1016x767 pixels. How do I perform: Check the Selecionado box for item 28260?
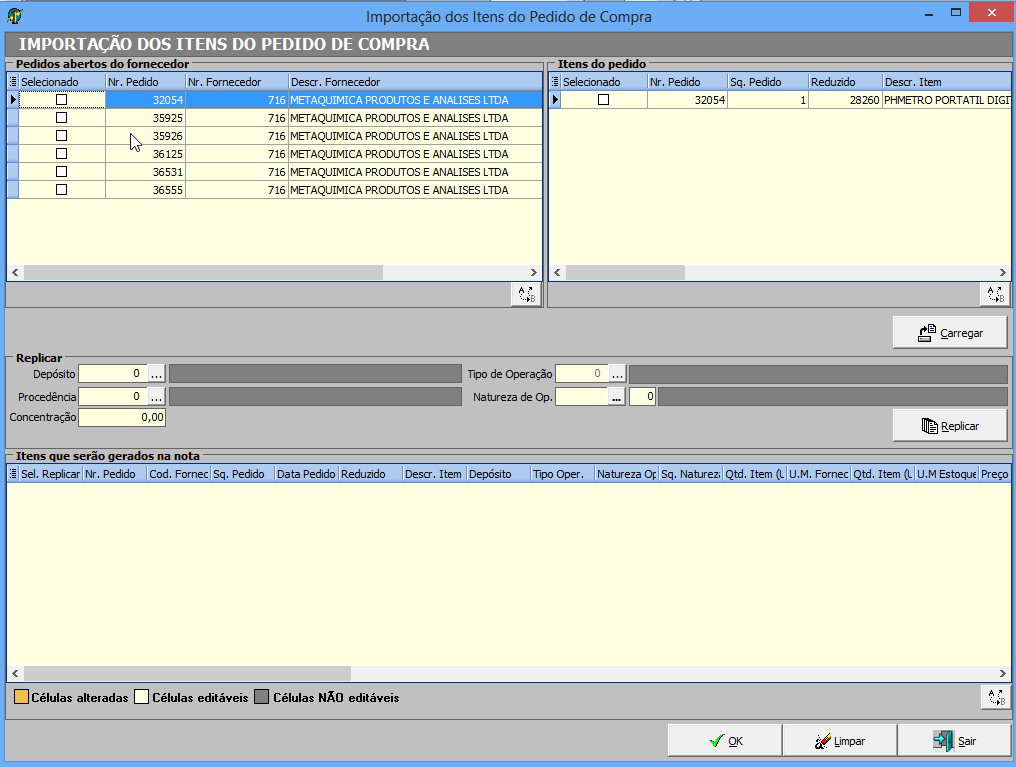click(602, 100)
